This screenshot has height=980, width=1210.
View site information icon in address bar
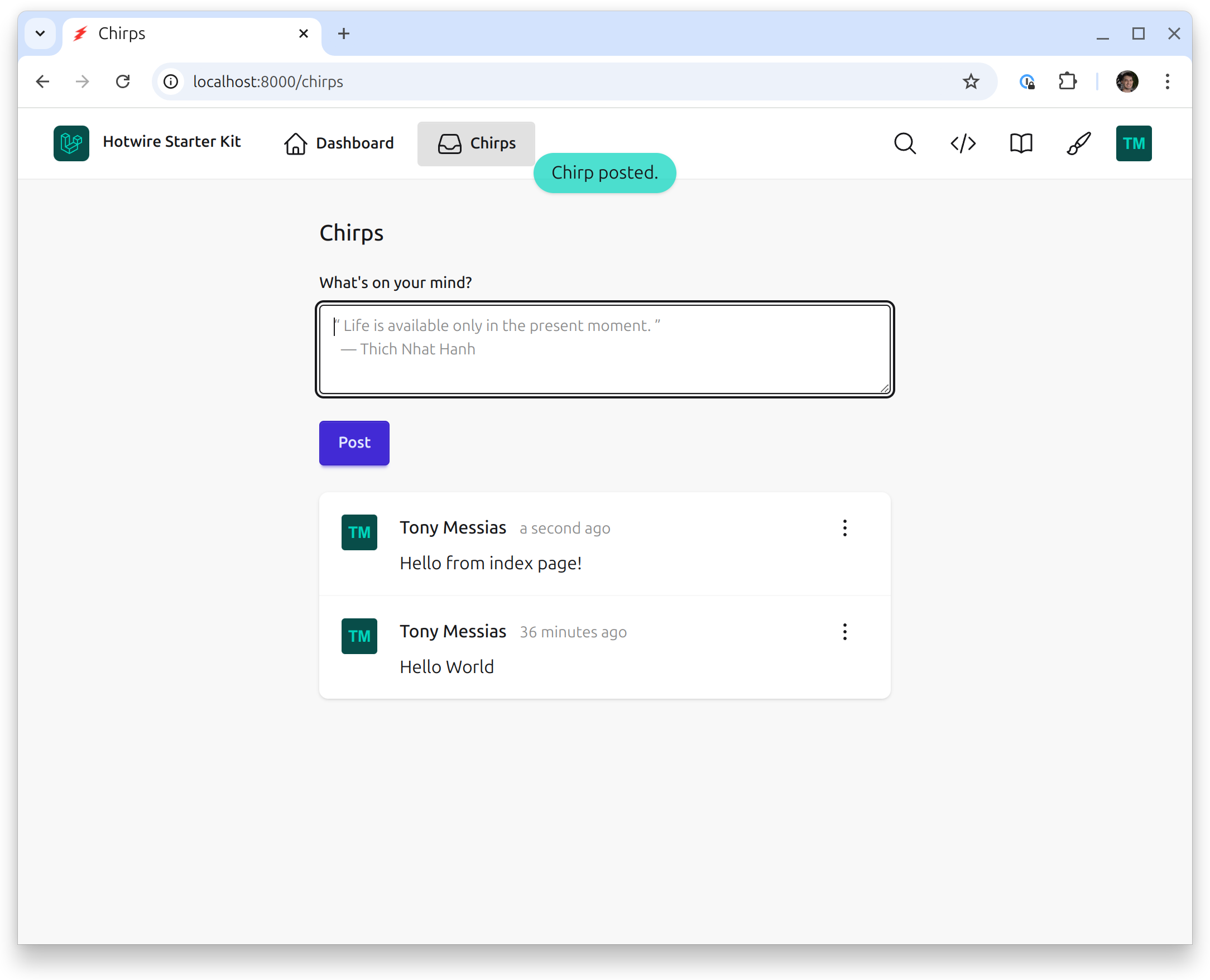(171, 82)
